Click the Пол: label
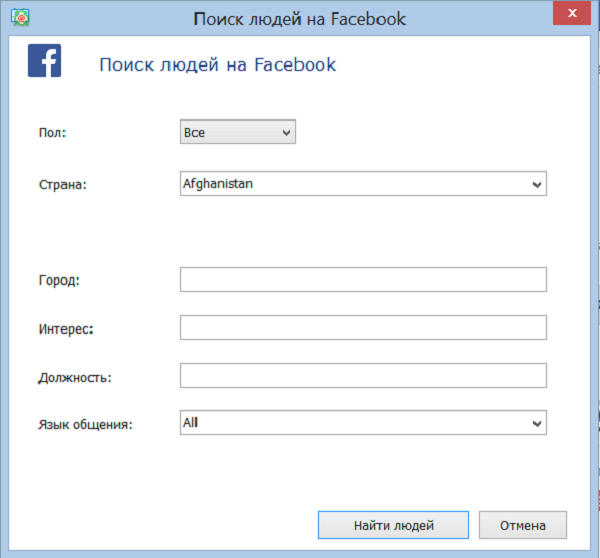The image size is (600, 558). [52, 132]
